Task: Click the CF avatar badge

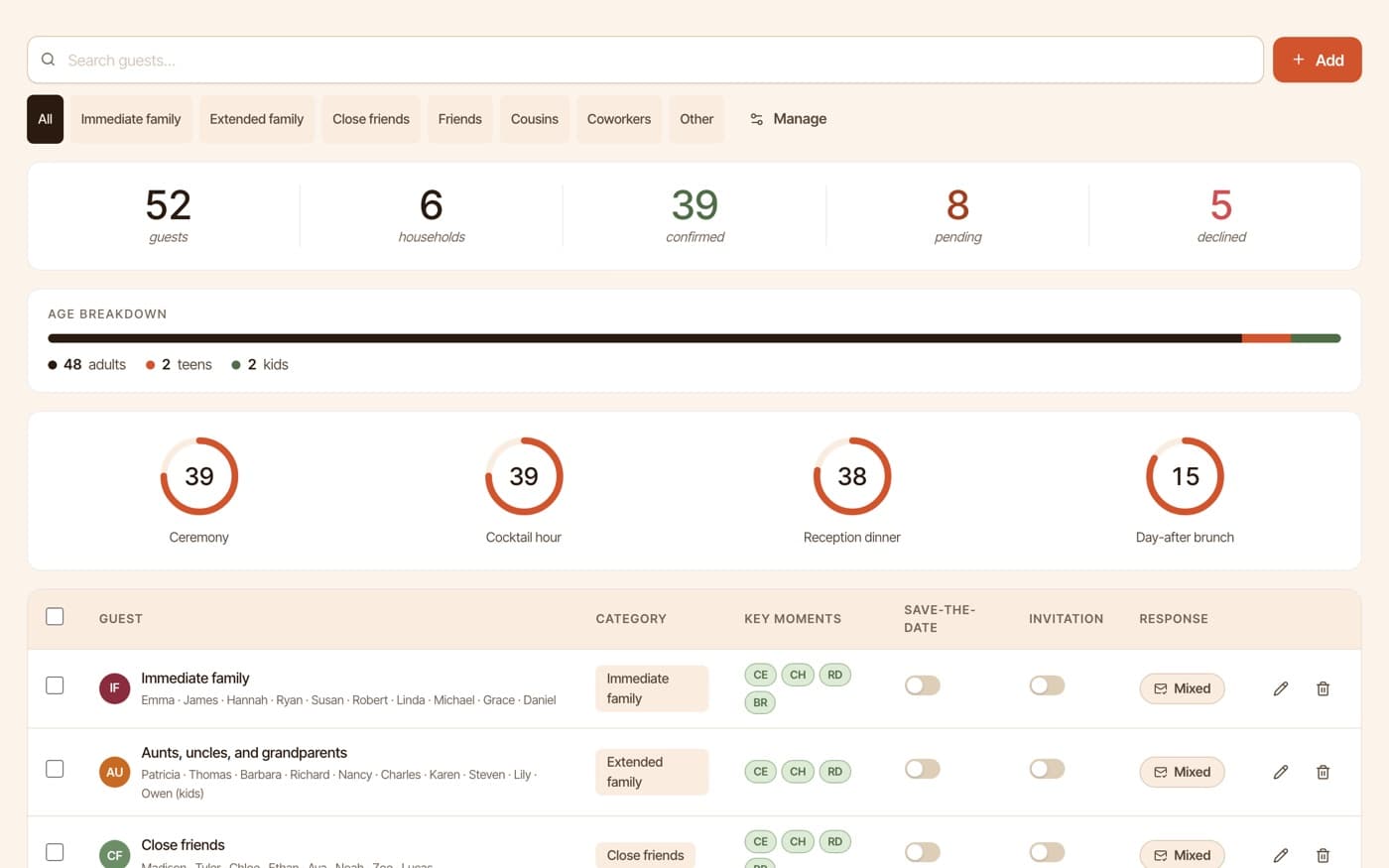Action: [x=114, y=855]
